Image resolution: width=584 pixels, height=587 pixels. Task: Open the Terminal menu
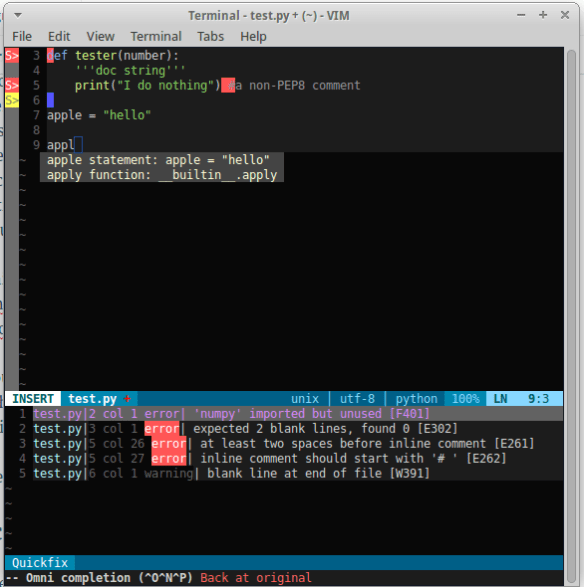(x=156, y=36)
